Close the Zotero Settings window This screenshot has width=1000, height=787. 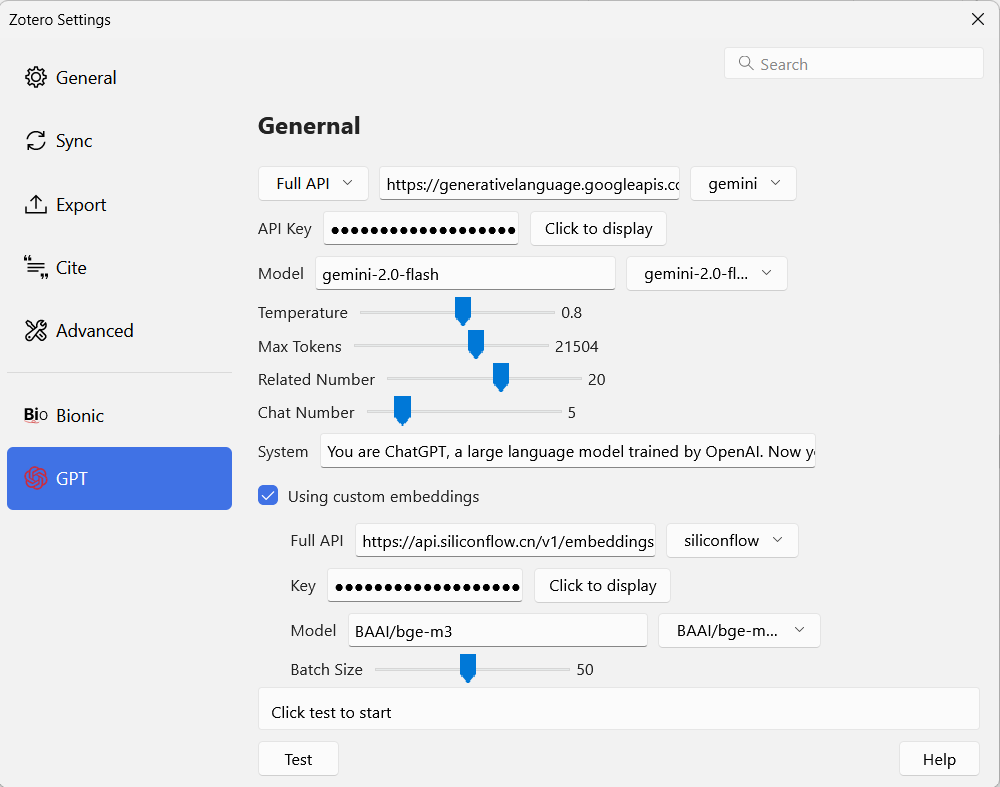(977, 19)
